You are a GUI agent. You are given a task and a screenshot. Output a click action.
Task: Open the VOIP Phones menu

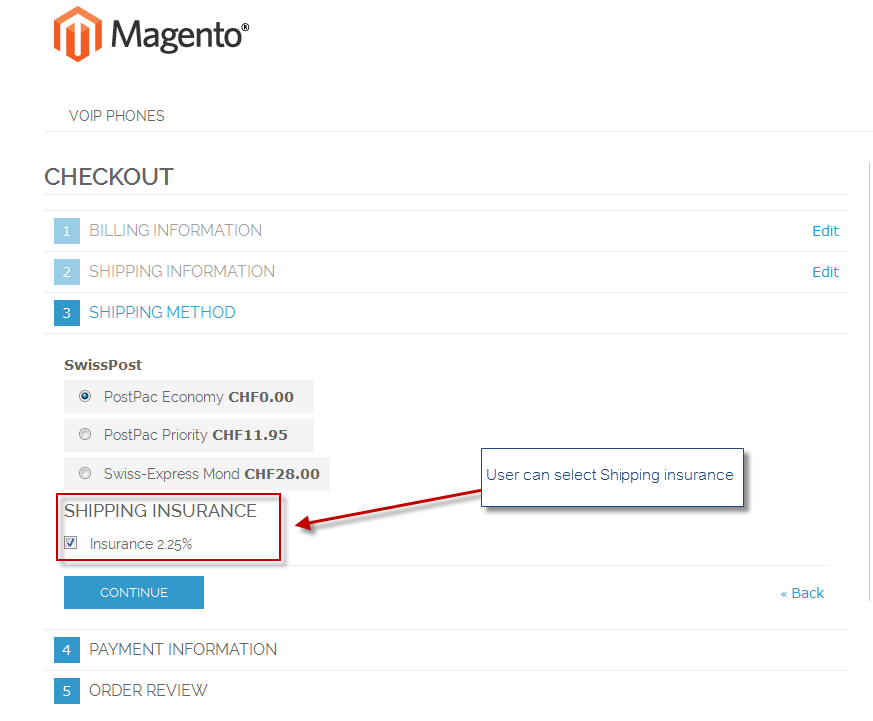coord(117,116)
